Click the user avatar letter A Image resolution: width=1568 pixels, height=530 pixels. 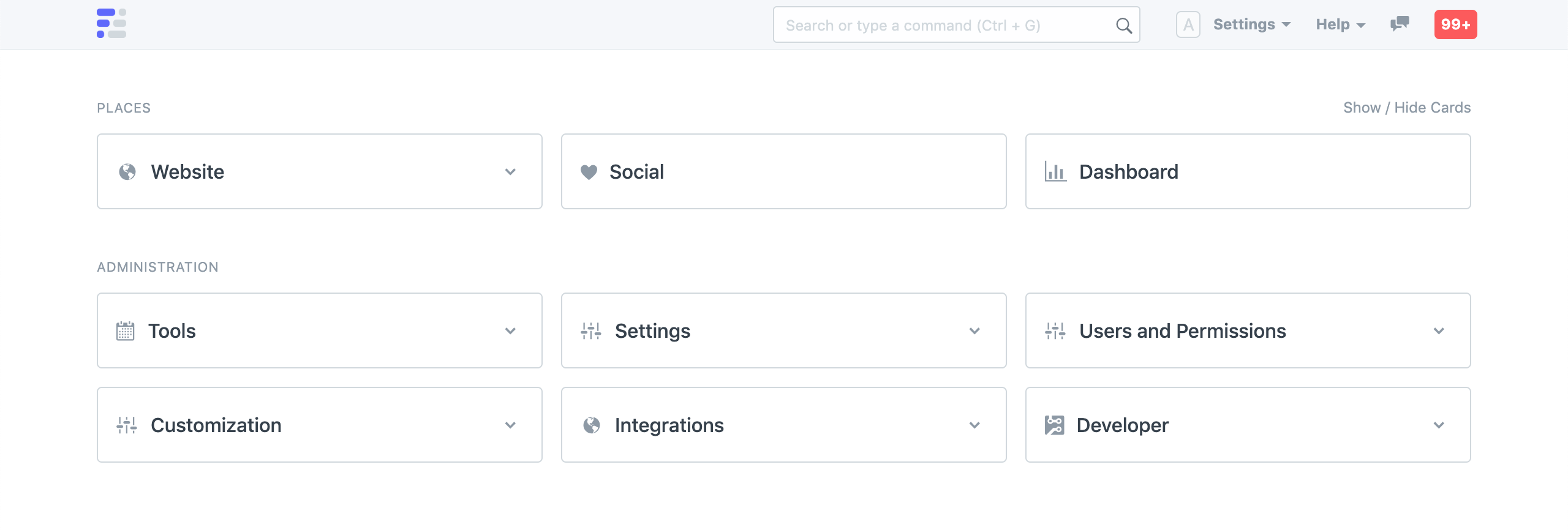pos(1188,25)
